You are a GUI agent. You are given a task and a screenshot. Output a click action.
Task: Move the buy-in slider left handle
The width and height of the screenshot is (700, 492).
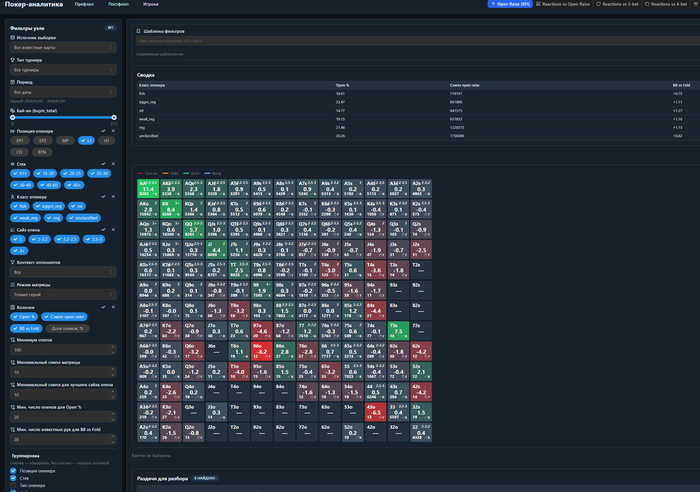(x=12, y=117)
